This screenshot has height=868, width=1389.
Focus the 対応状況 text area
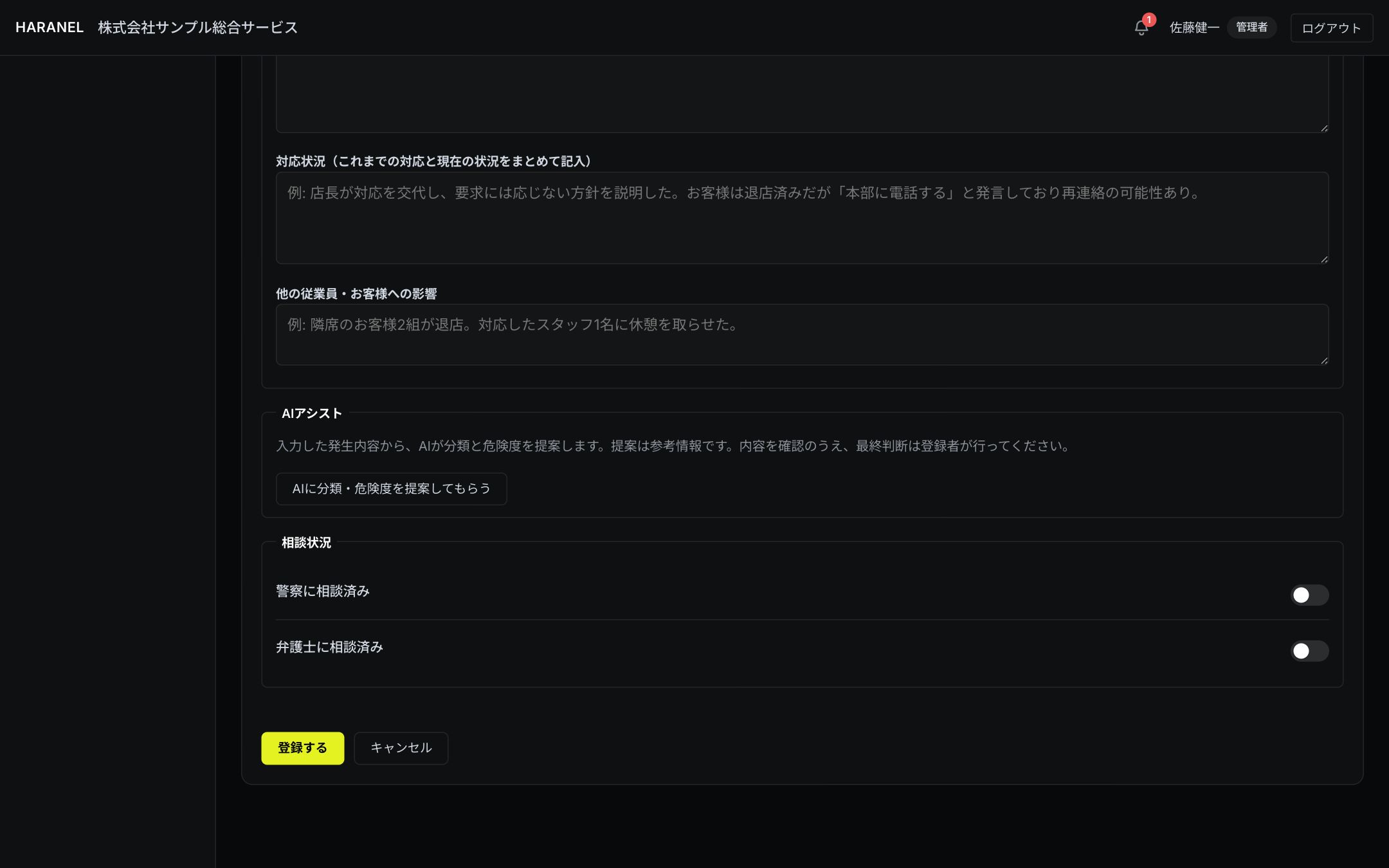point(802,218)
